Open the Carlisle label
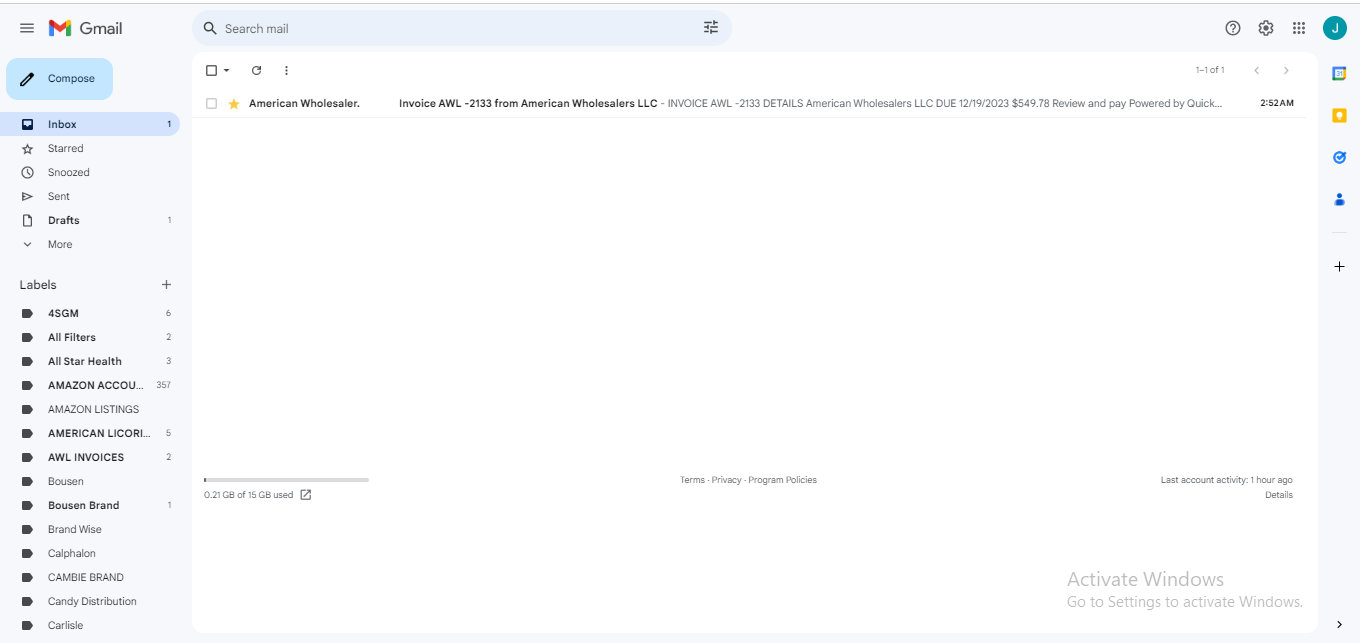Screen dimensions: 1360x643 pos(90,625)
